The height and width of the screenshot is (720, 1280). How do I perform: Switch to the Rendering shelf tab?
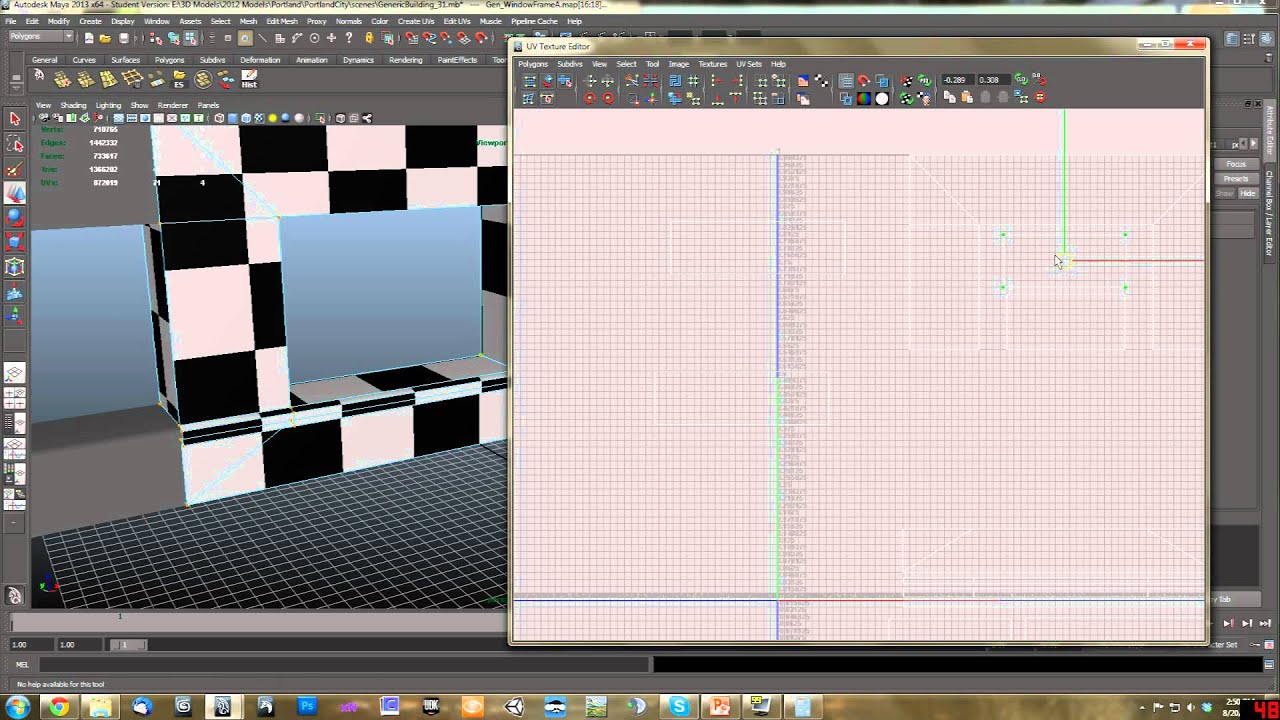(x=405, y=60)
